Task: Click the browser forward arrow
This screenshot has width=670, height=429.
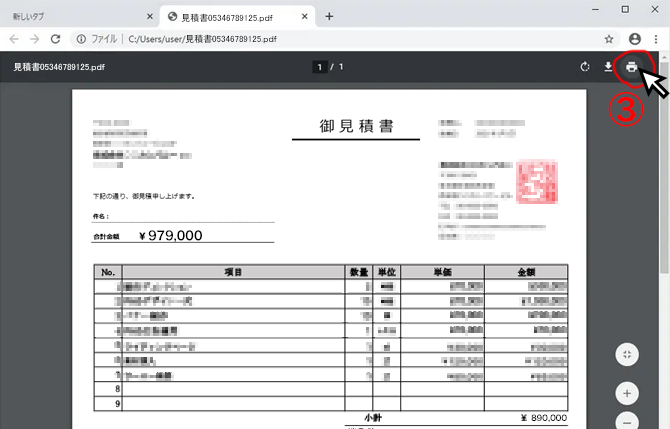Action: point(35,39)
